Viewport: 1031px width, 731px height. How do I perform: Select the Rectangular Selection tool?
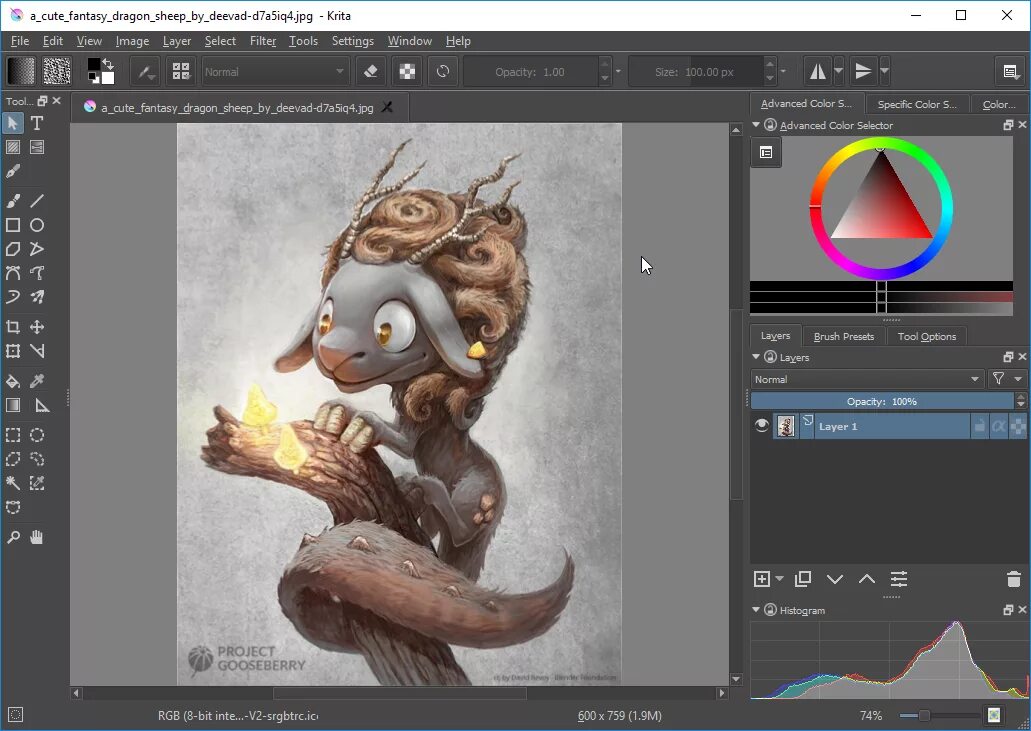point(12,435)
